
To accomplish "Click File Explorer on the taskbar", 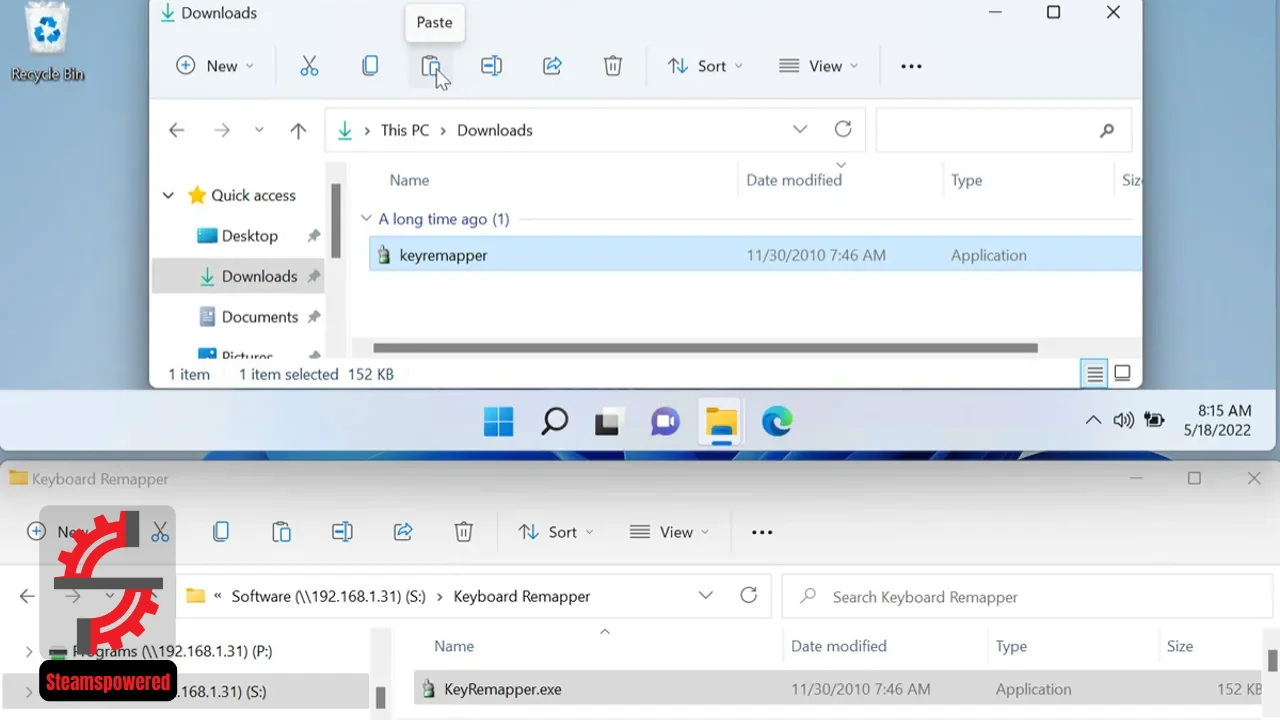I will tap(721, 422).
